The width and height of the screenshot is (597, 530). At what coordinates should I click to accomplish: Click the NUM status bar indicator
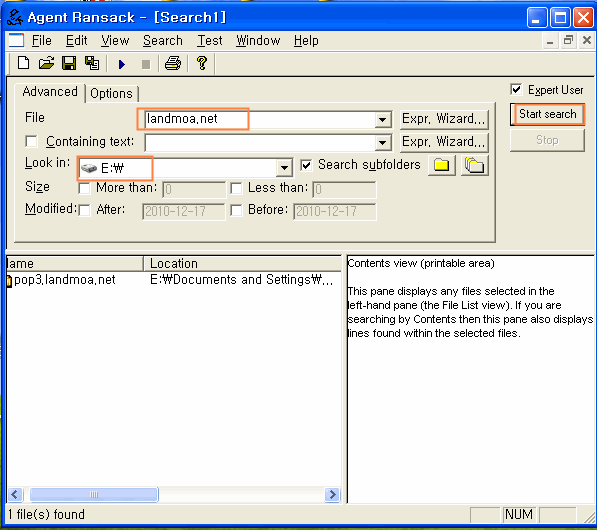tap(519, 515)
